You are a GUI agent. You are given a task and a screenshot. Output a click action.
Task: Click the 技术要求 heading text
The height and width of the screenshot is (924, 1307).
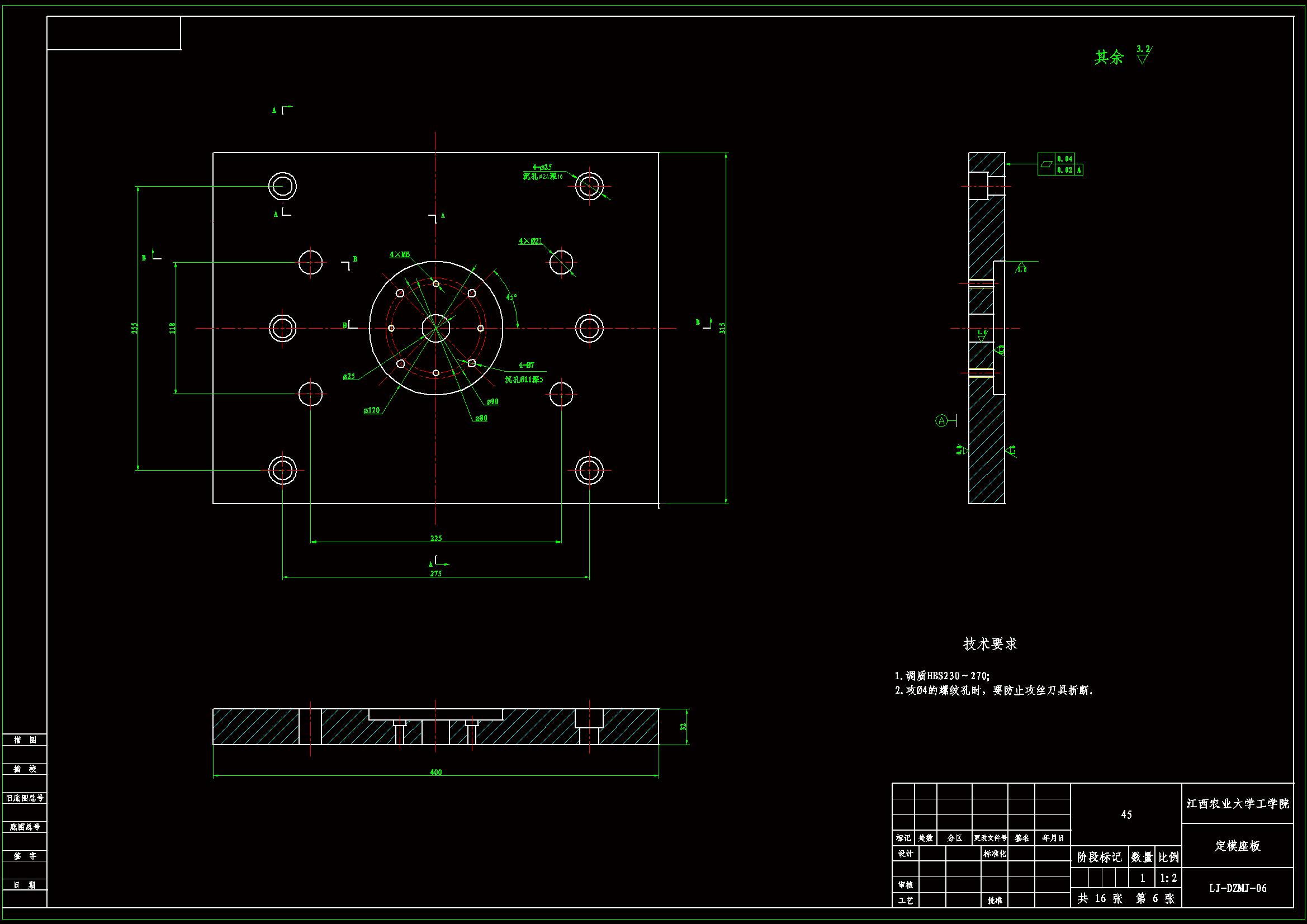990,644
